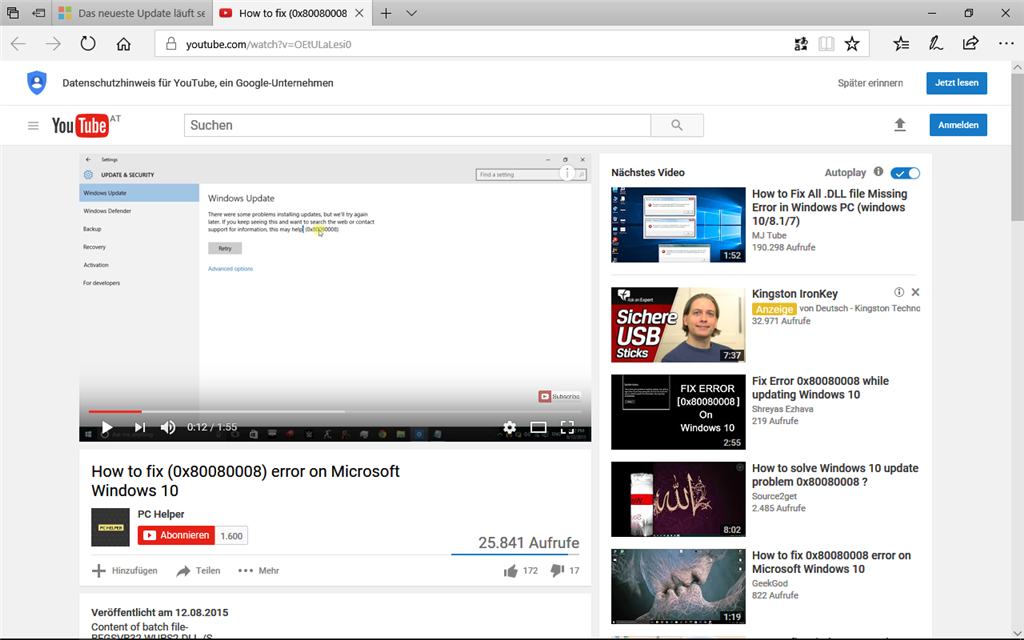The width and height of the screenshot is (1024, 640).
Task: Open reading view icon
Action: [x=826, y=44]
